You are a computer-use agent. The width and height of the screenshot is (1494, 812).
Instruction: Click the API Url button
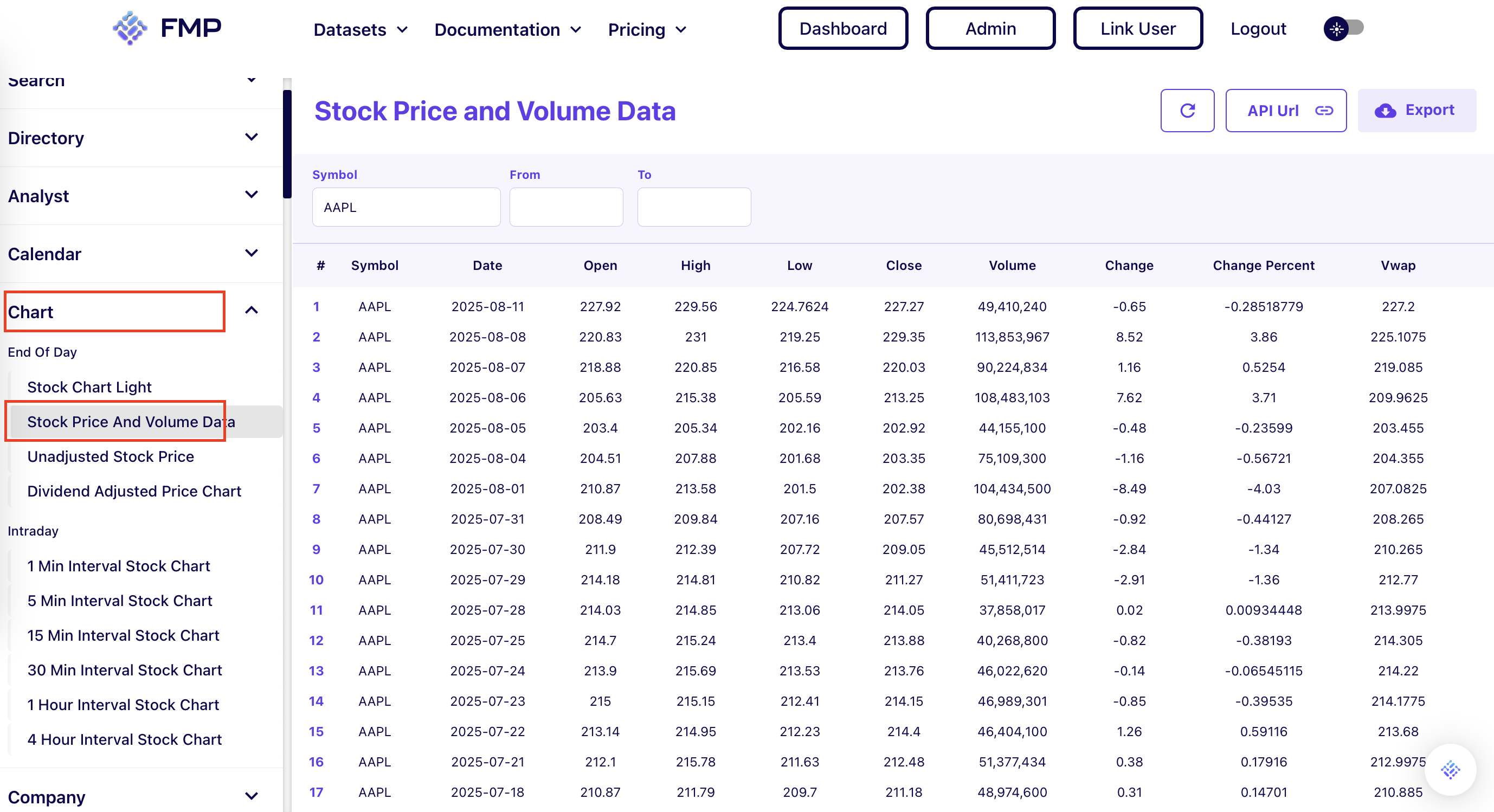[1286, 110]
